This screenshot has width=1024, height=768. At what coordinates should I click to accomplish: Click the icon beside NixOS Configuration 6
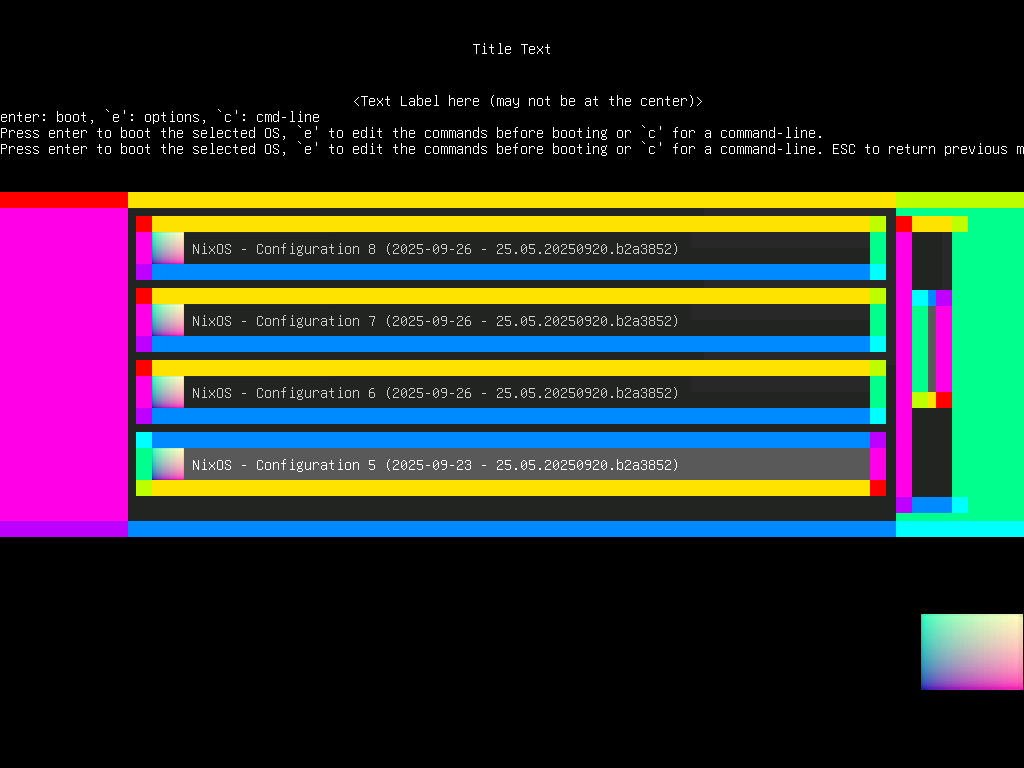pos(168,392)
